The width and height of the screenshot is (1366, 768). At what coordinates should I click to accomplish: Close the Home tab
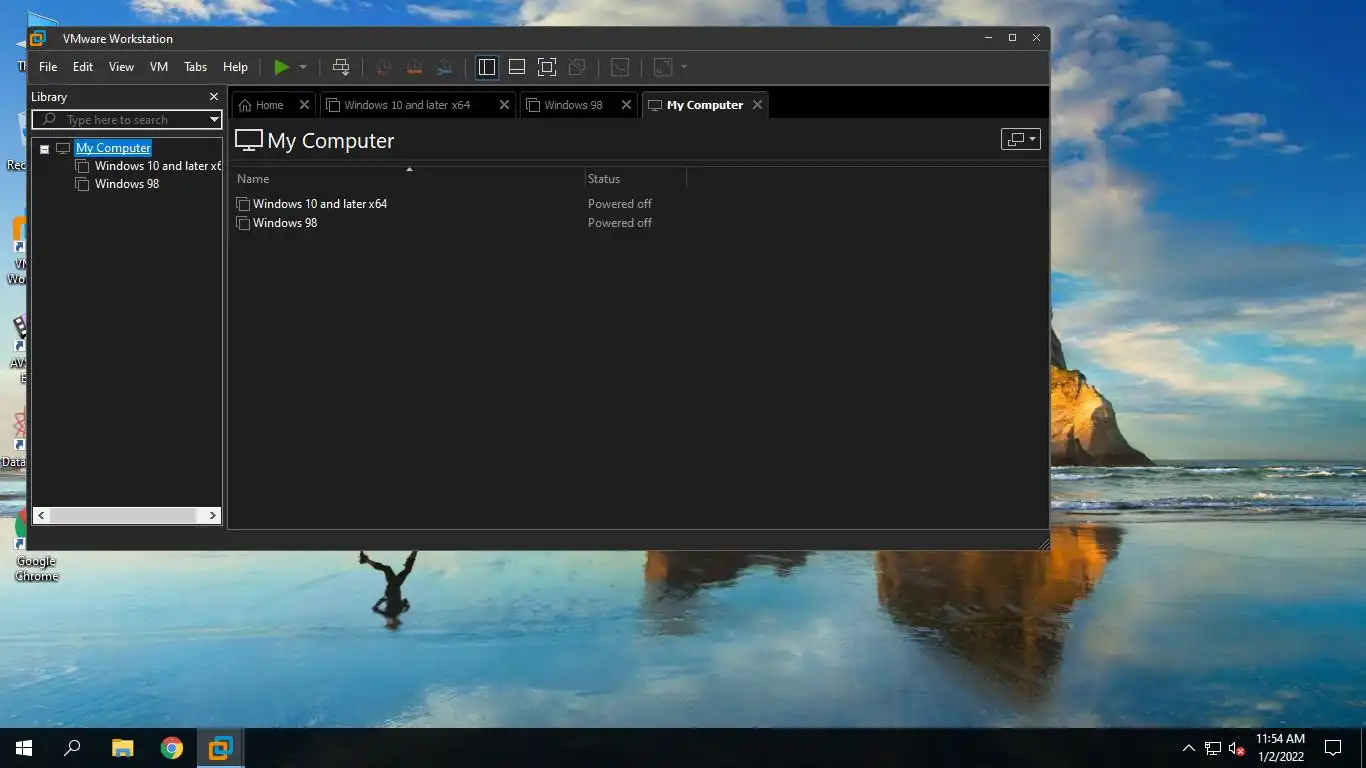(x=305, y=105)
